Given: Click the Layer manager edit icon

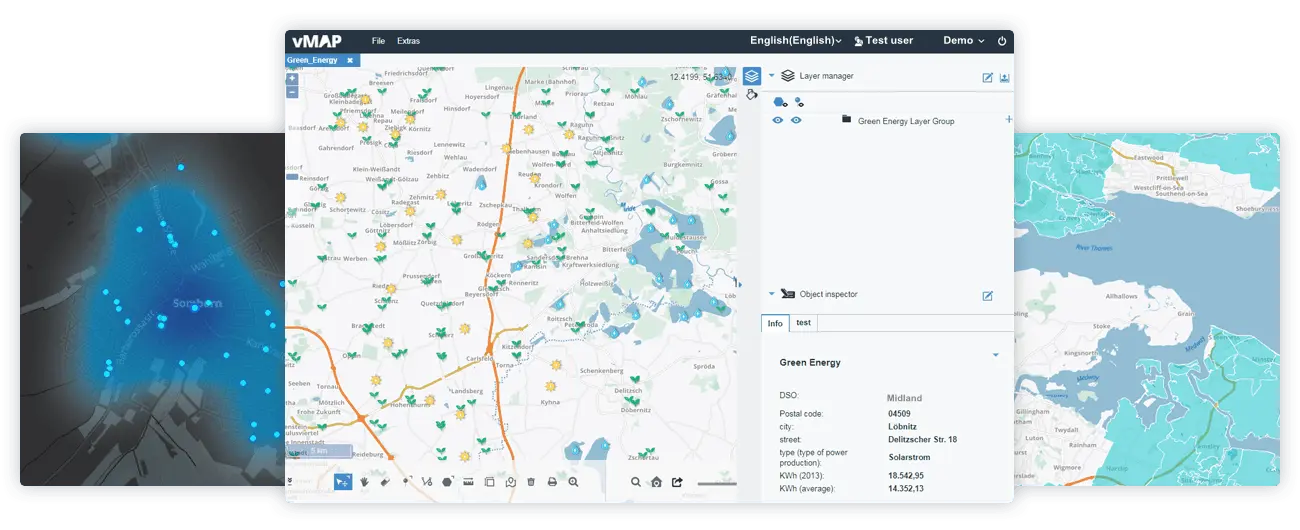Looking at the screenshot, I should 988,77.
